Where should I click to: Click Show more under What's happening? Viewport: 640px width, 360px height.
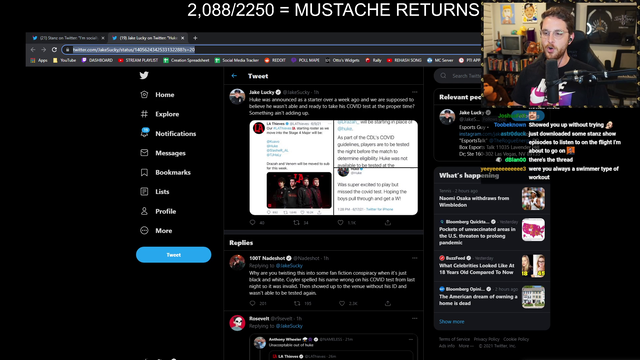pos(451,322)
